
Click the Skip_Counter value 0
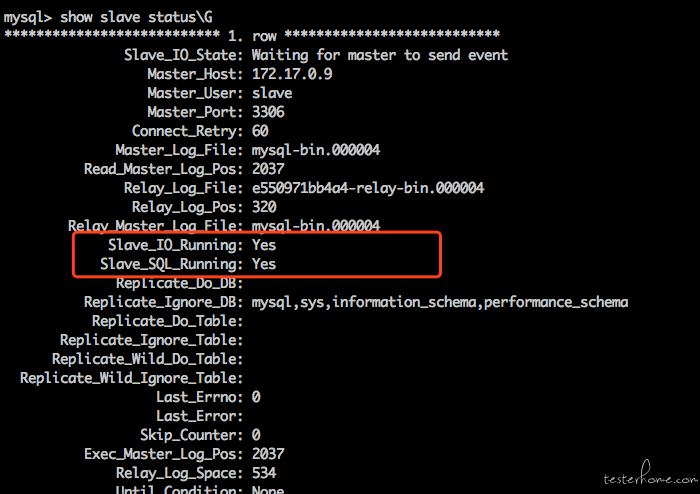(256, 435)
